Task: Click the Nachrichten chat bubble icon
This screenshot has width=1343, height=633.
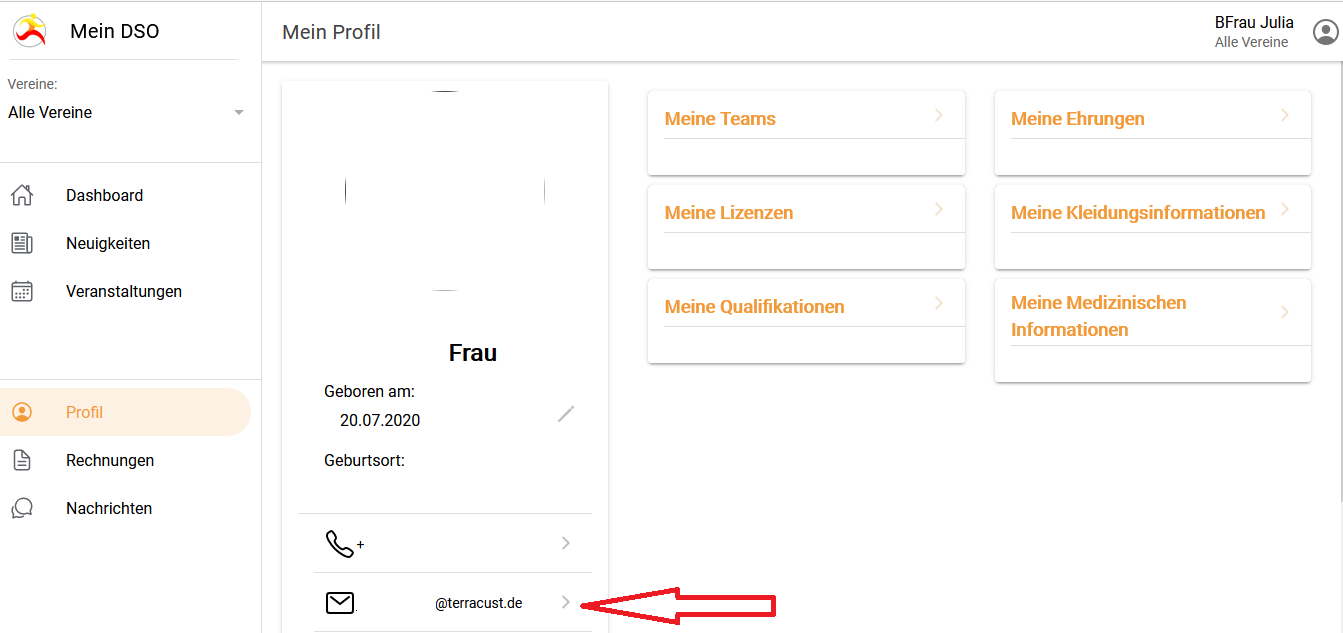Action: 22,508
